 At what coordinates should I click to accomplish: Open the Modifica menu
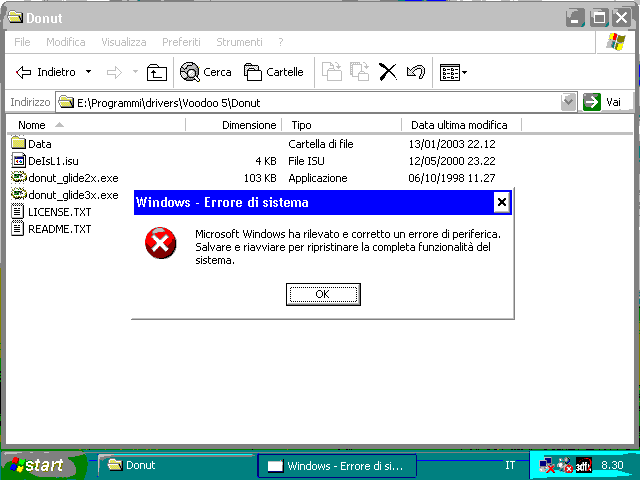66,42
